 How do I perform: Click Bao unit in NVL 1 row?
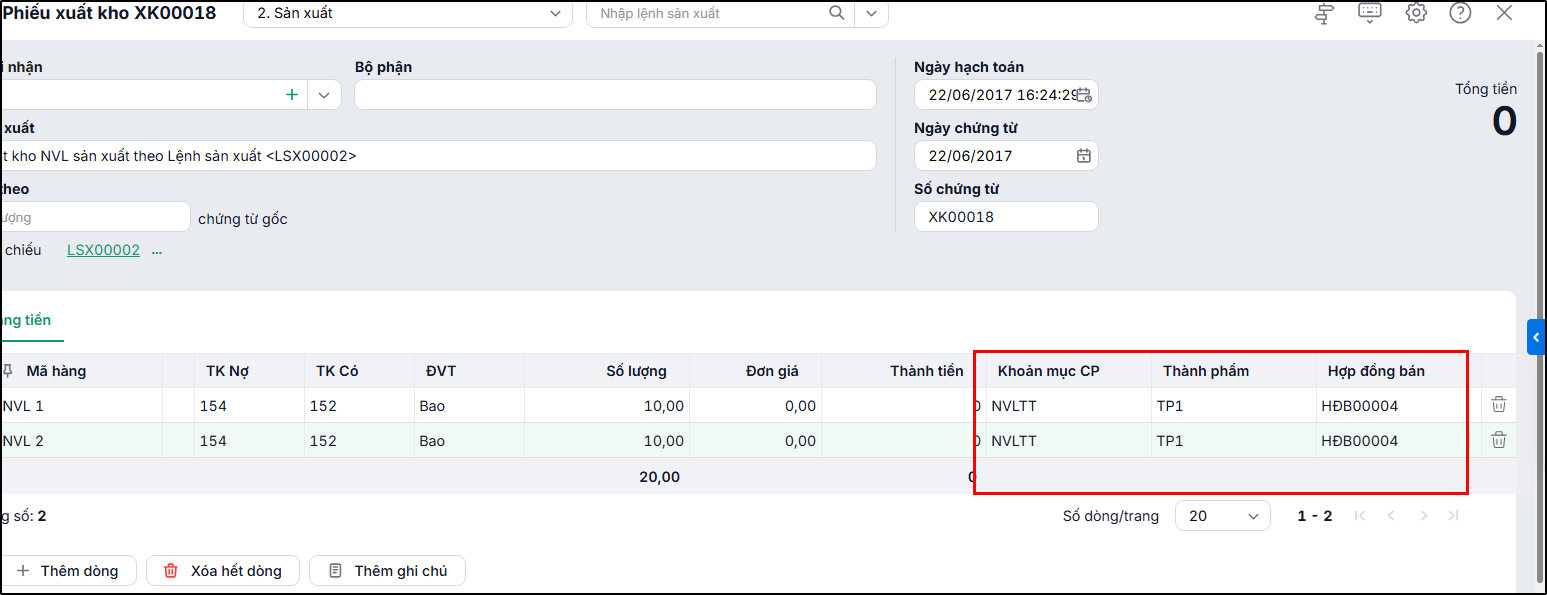tap(469, 406)
